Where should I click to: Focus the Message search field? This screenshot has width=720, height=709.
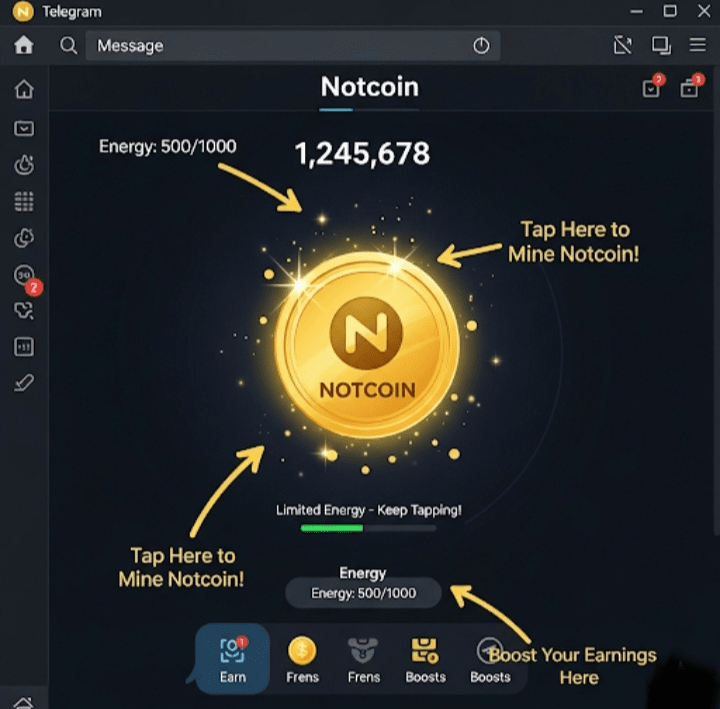tap(292, 45)
